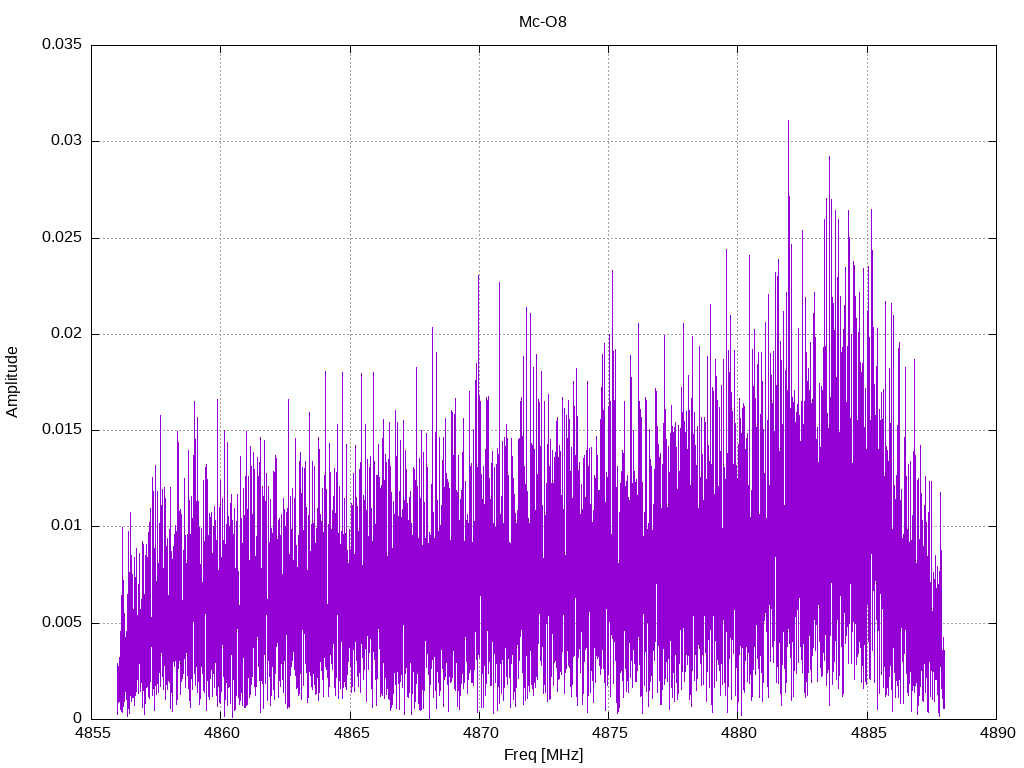Select the 0.005 y-axis tick label
The height and width of the screenshot is (768, 1024).
click(62, 623)
